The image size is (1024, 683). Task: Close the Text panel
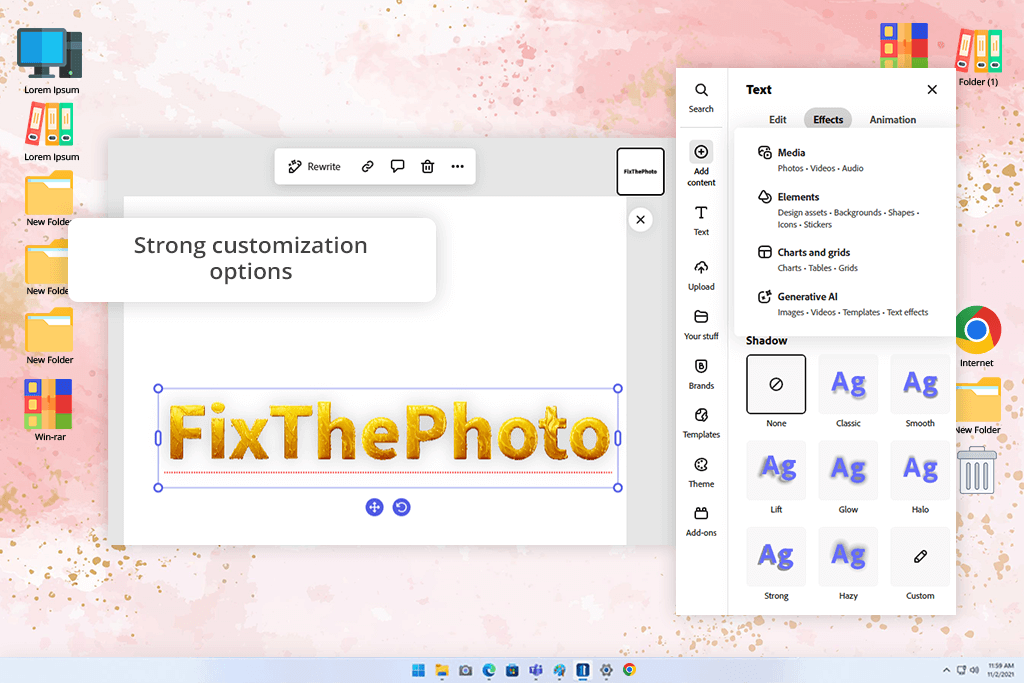932,89
